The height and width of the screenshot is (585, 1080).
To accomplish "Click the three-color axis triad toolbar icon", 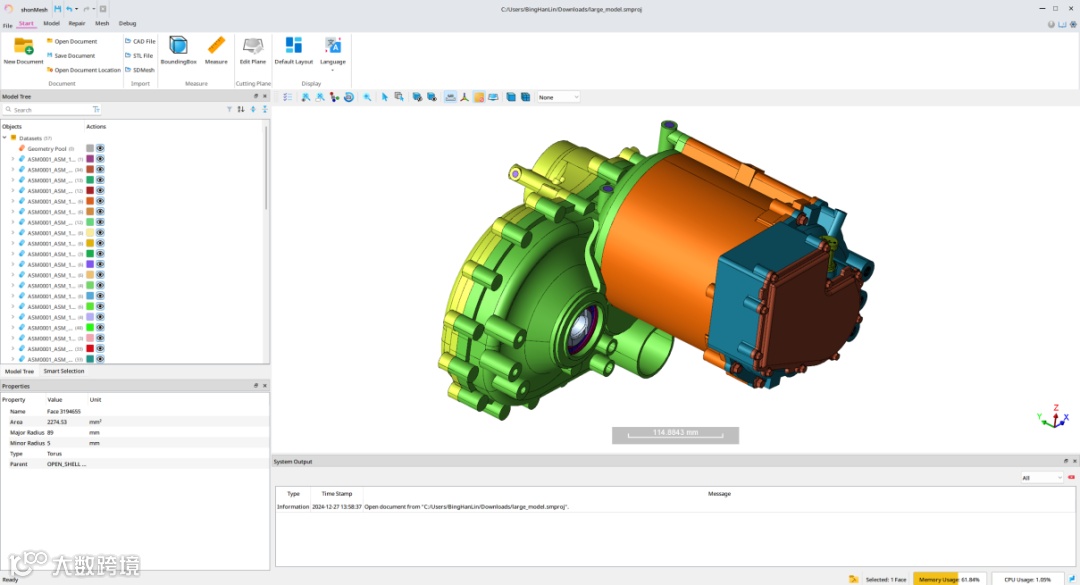I will pos(464,97).
